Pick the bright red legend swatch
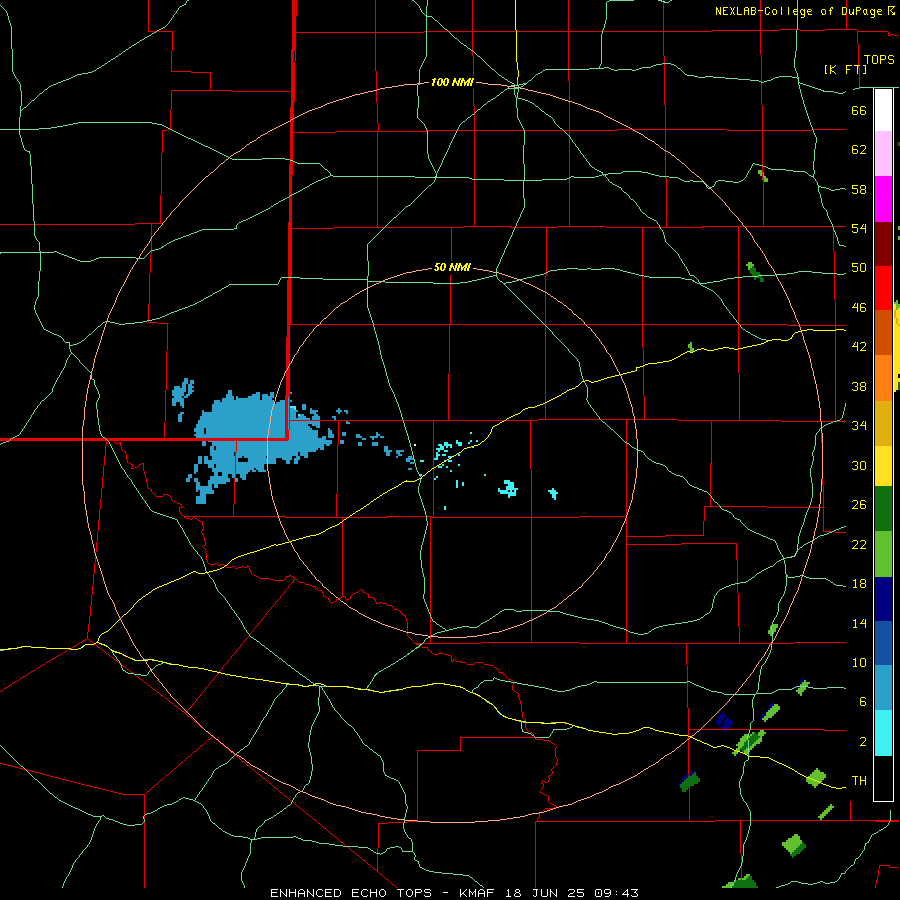 pos(883,288)
